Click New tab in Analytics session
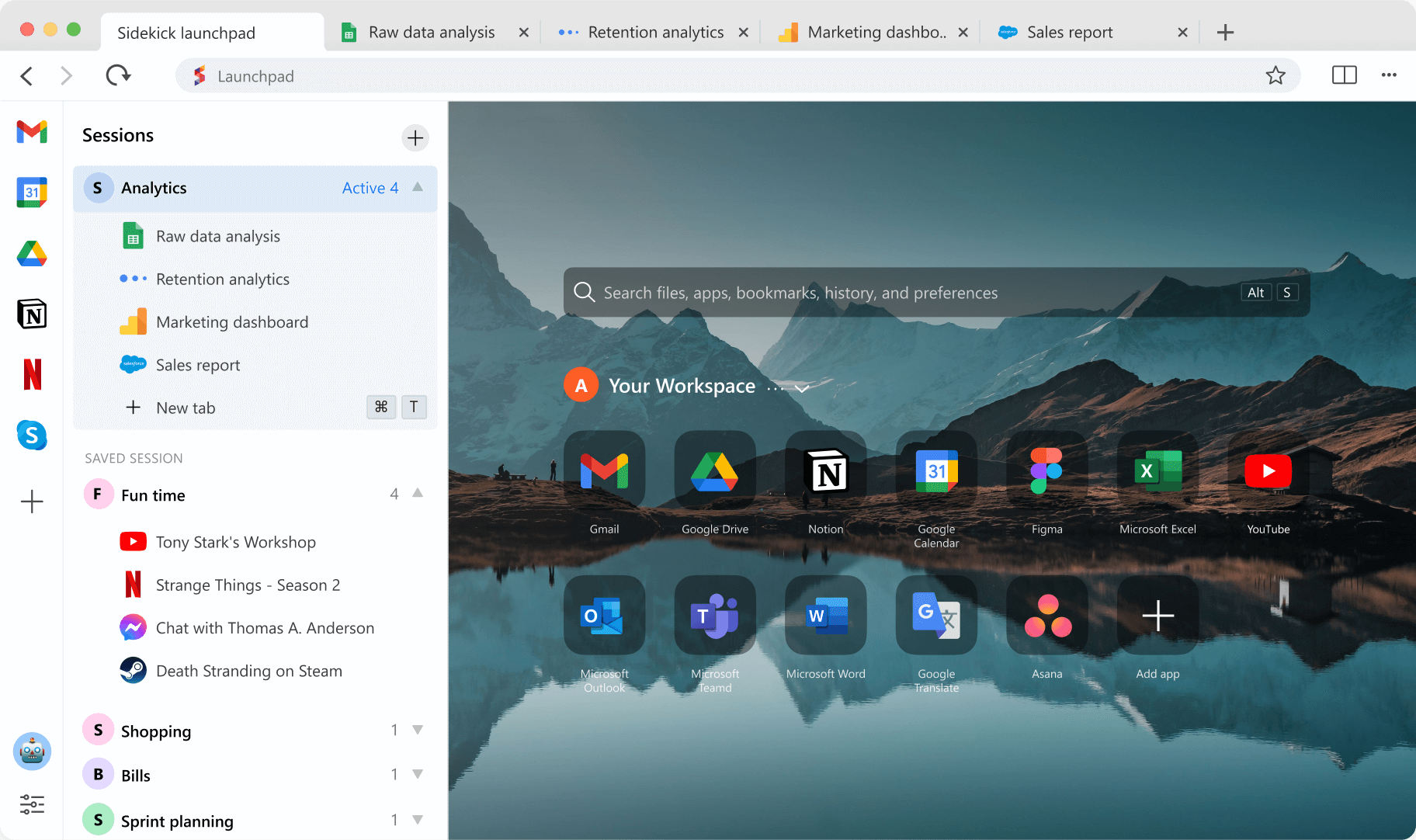This screenshot has width=1416, height=840. pos(255,408)
